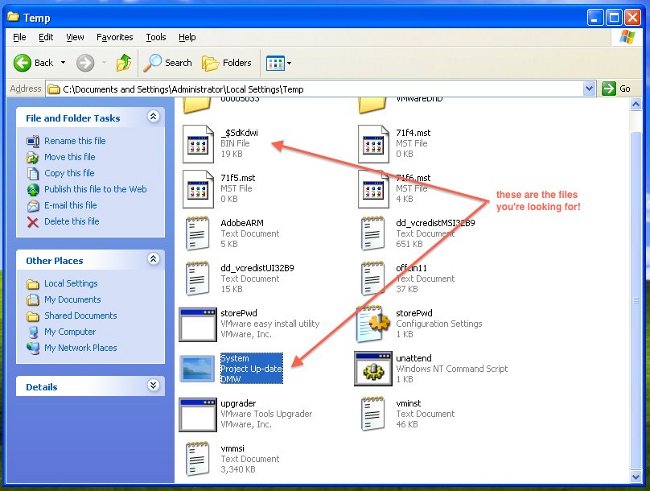Open the Favorites menu

pos(116,37)
